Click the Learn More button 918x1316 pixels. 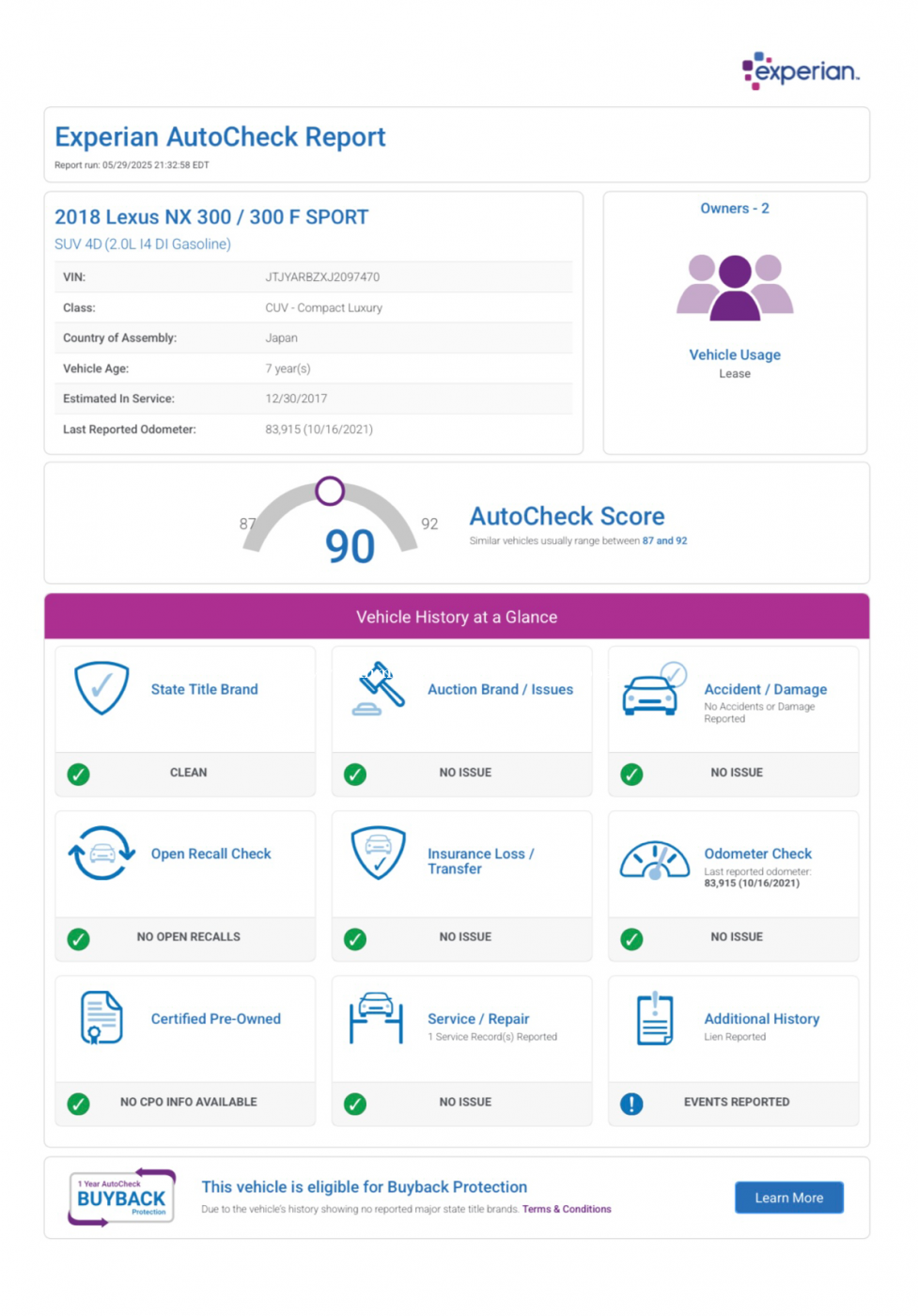(789, 1198)
